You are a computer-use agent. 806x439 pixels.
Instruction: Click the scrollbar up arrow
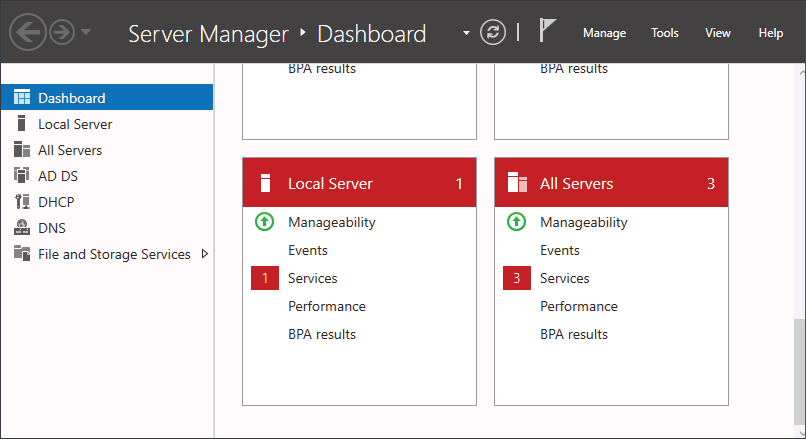tap(802, 72)
